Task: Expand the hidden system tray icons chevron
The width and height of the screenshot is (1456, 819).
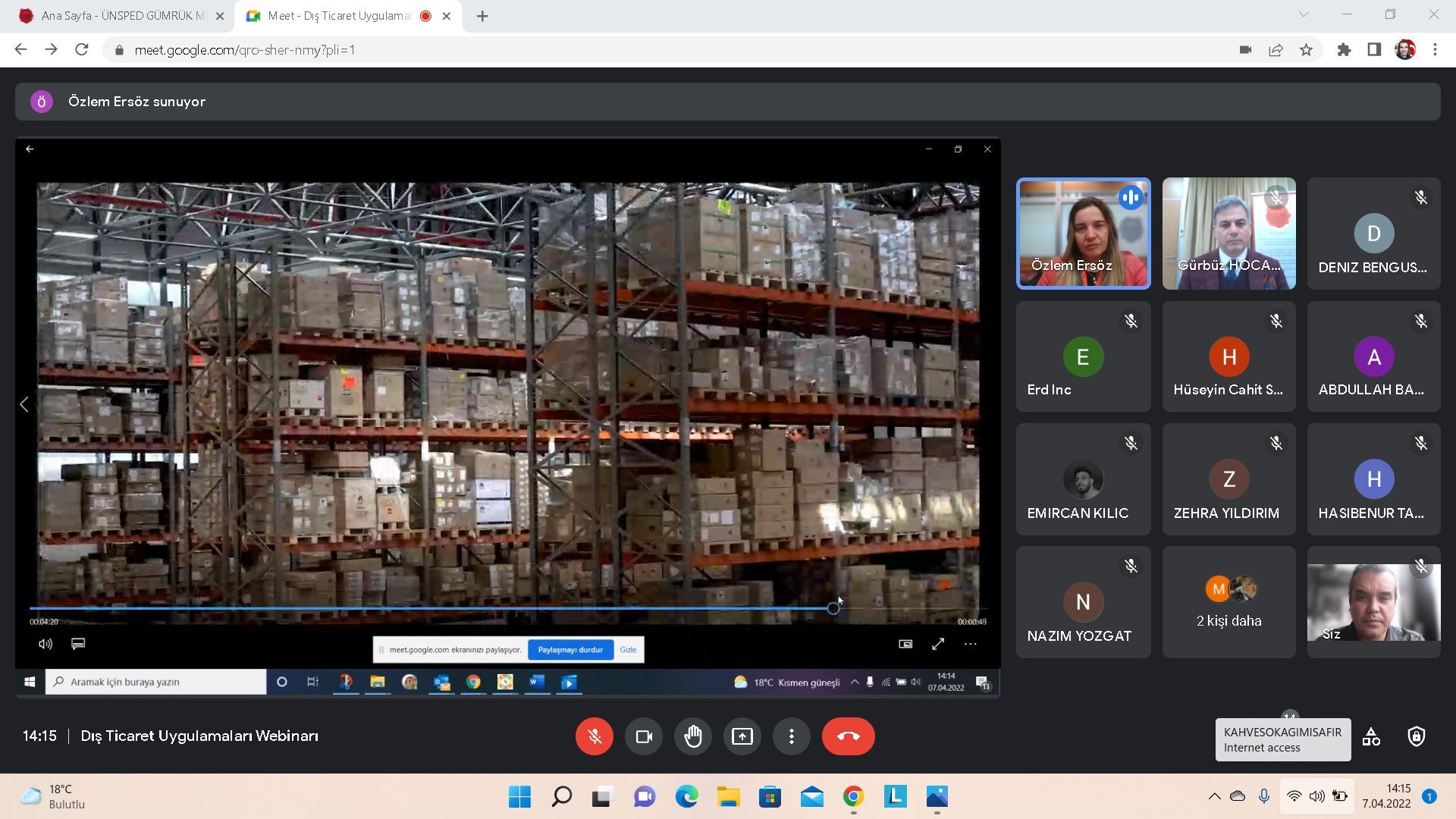Action: pos(1214,796)
